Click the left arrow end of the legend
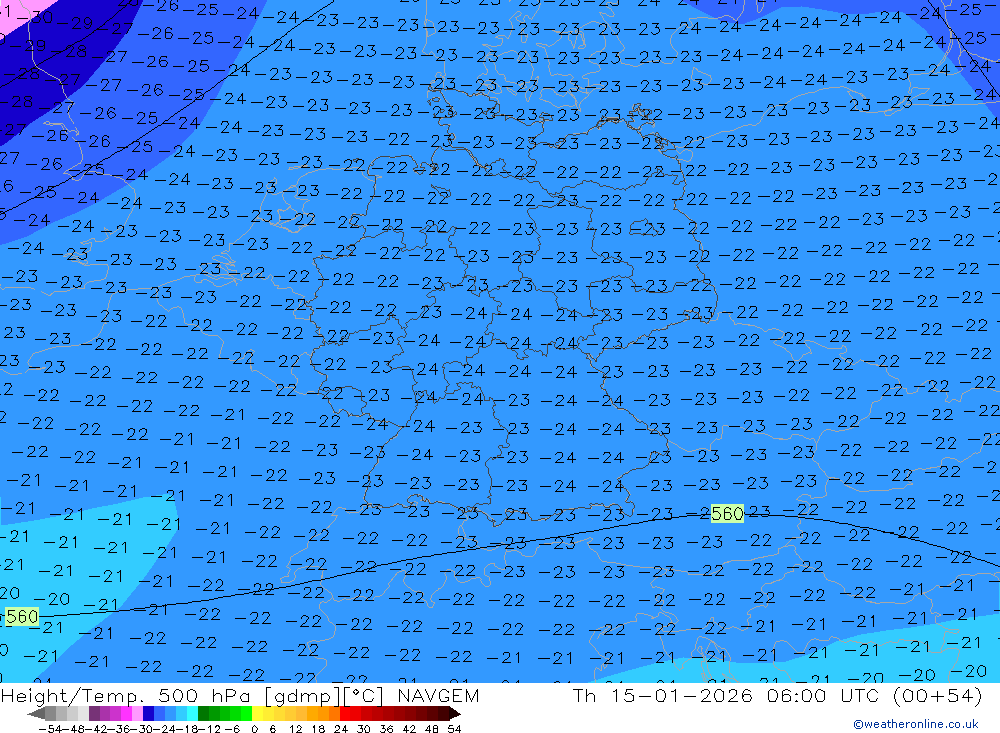 point(36,713)
